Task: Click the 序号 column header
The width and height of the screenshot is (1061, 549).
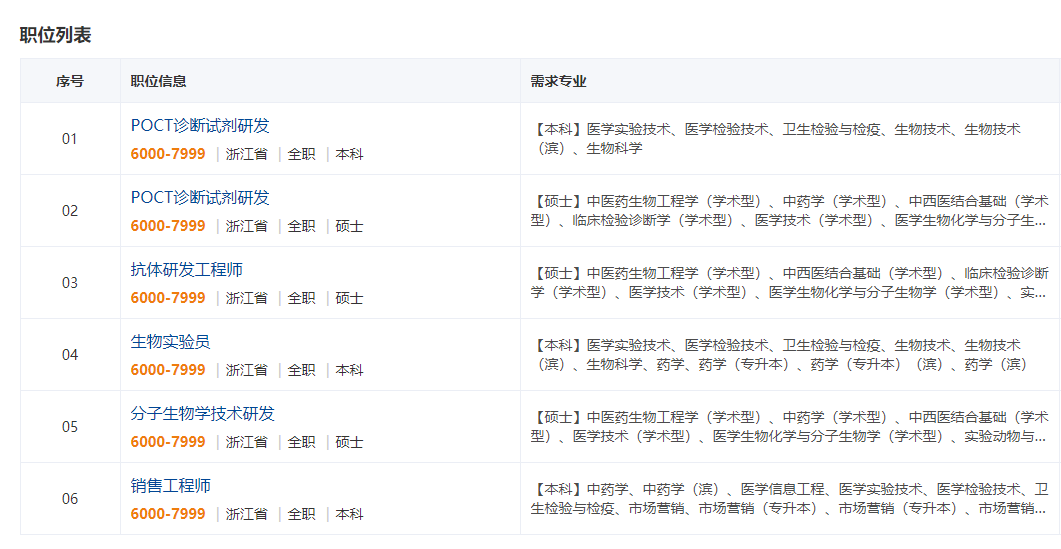Action: 70,81
